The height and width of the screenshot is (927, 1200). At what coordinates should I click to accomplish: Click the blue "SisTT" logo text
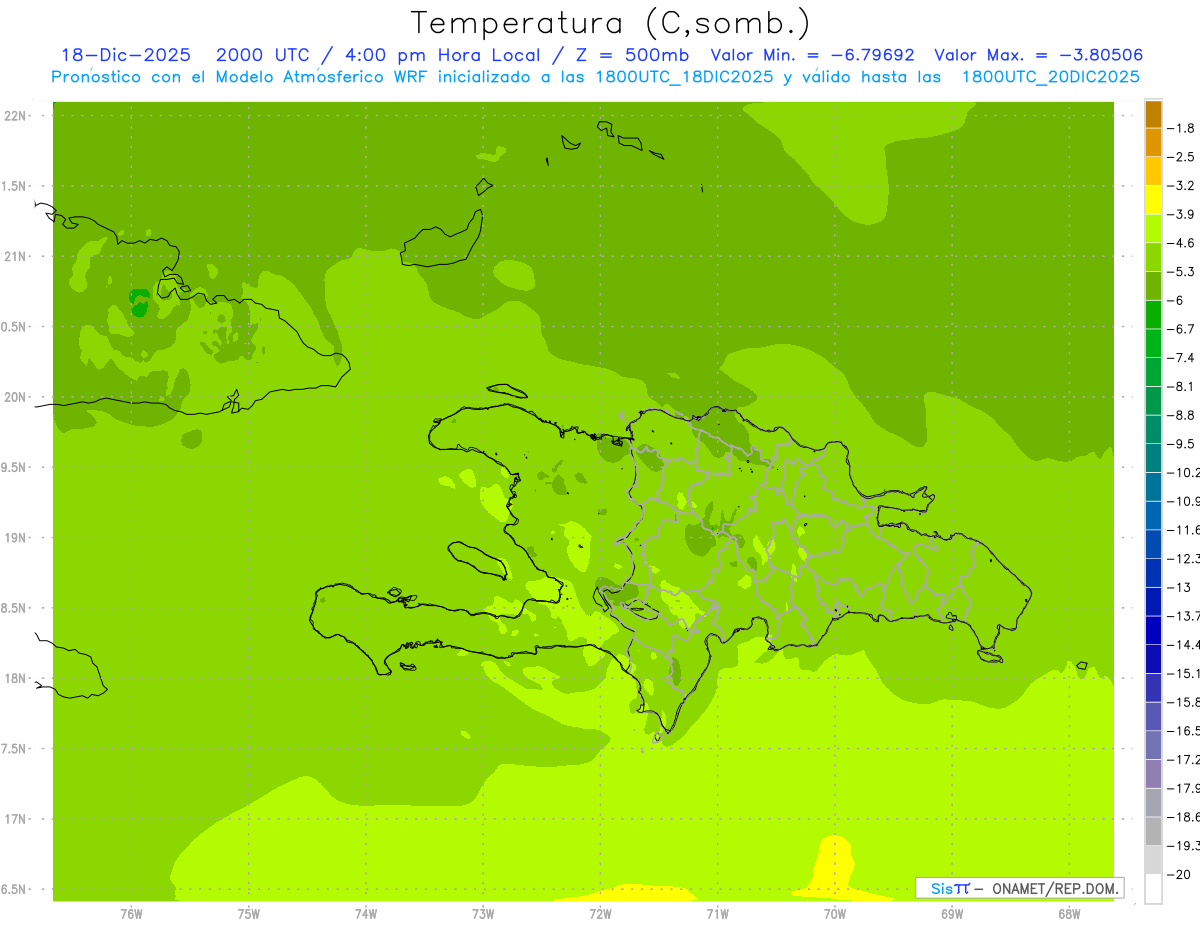pos(949,888)
